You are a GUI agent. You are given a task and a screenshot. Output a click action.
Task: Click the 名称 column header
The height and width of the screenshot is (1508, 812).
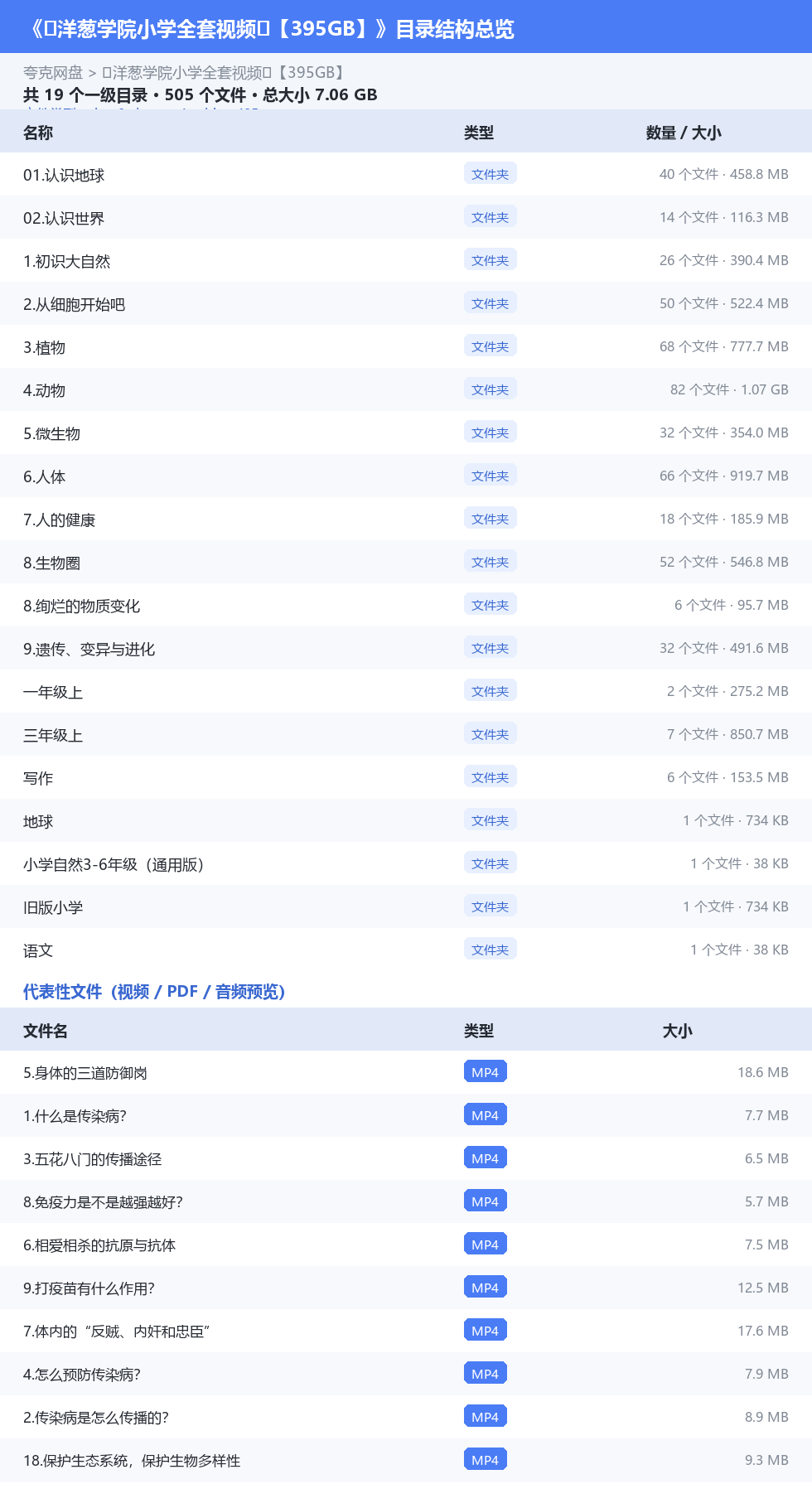pyautogui.click(x=38, y=133)
